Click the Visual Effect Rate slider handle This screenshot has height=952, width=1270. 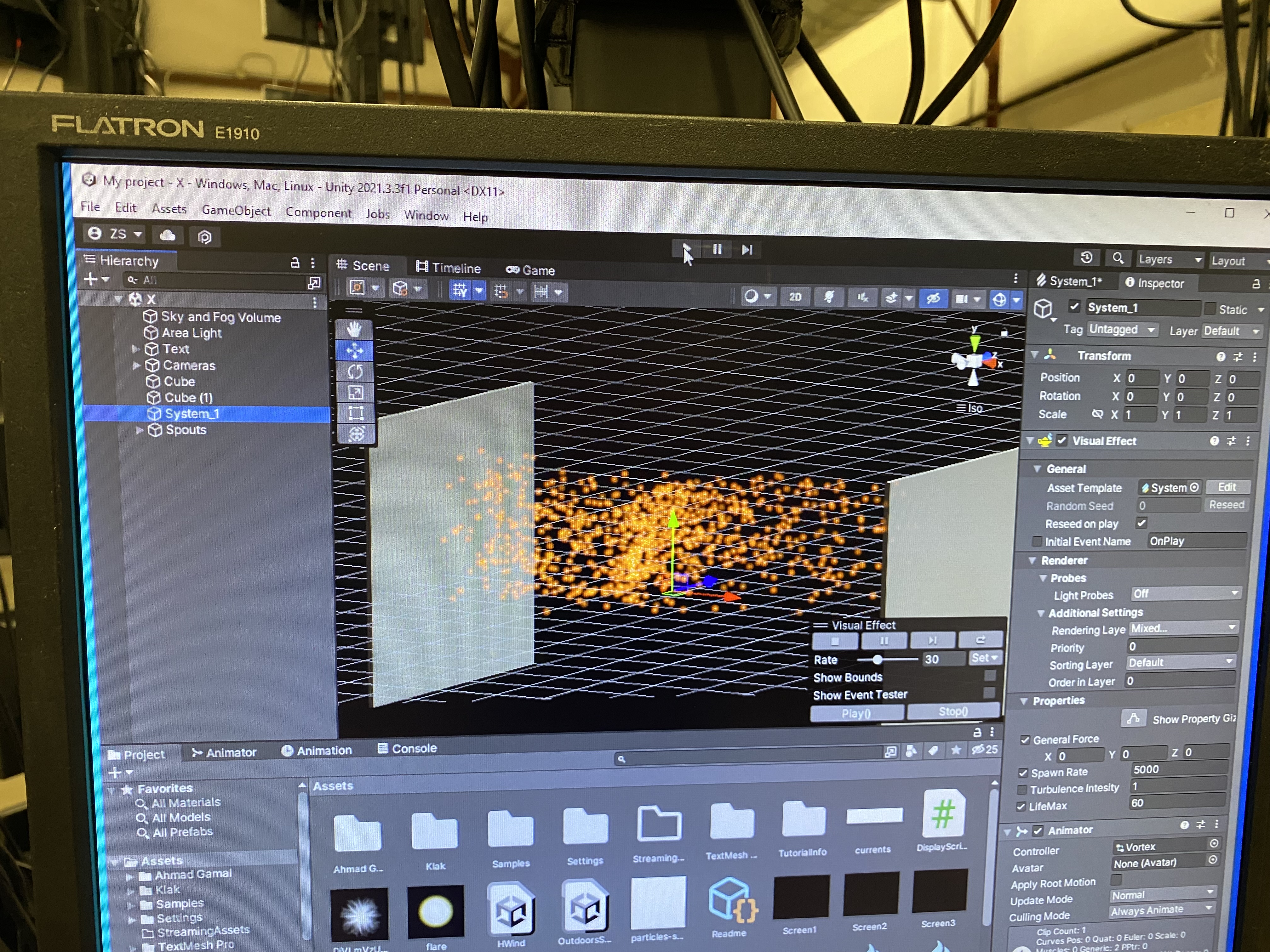point(877,659)
